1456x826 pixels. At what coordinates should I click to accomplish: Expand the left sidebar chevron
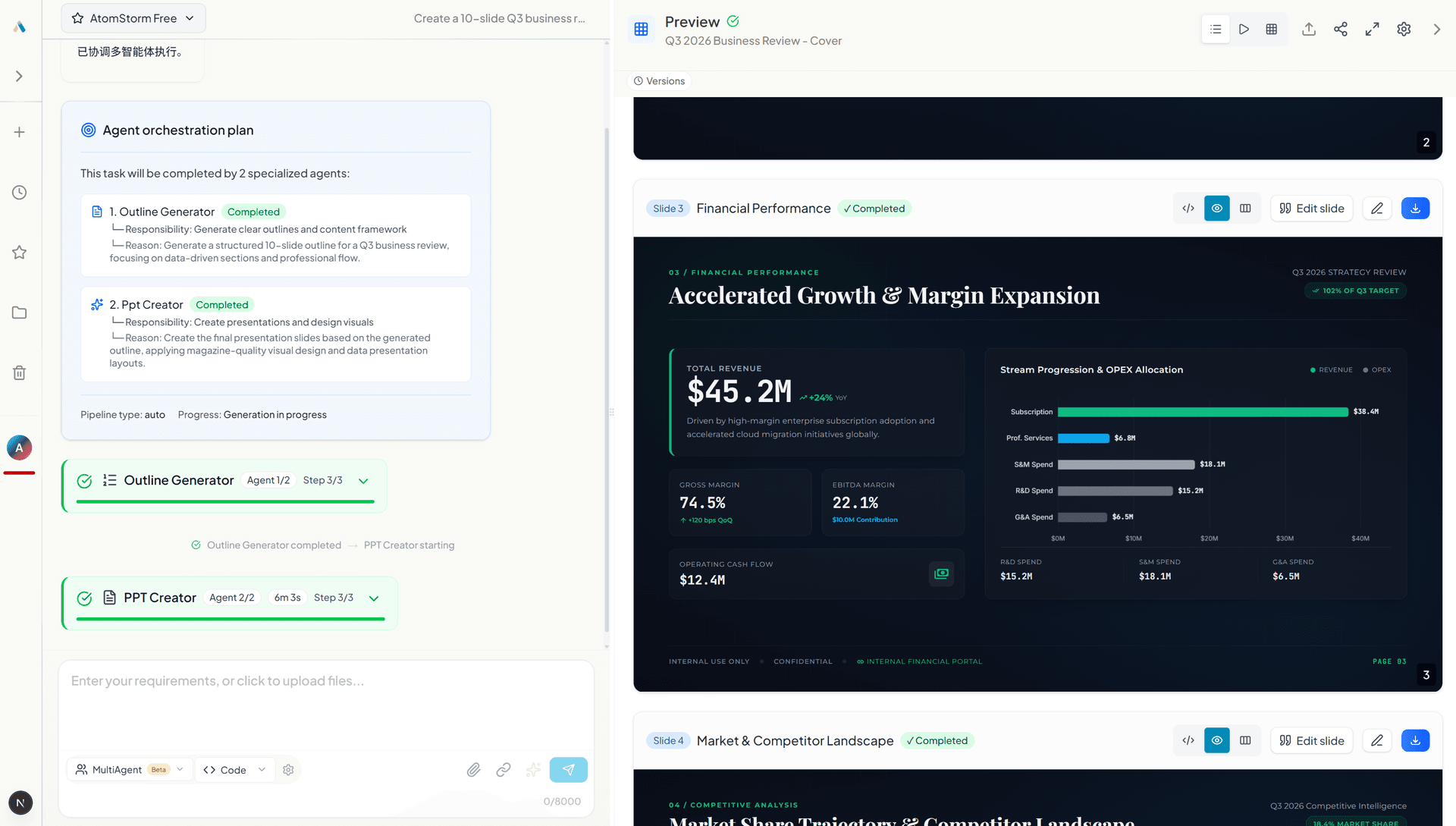[20, 77]
